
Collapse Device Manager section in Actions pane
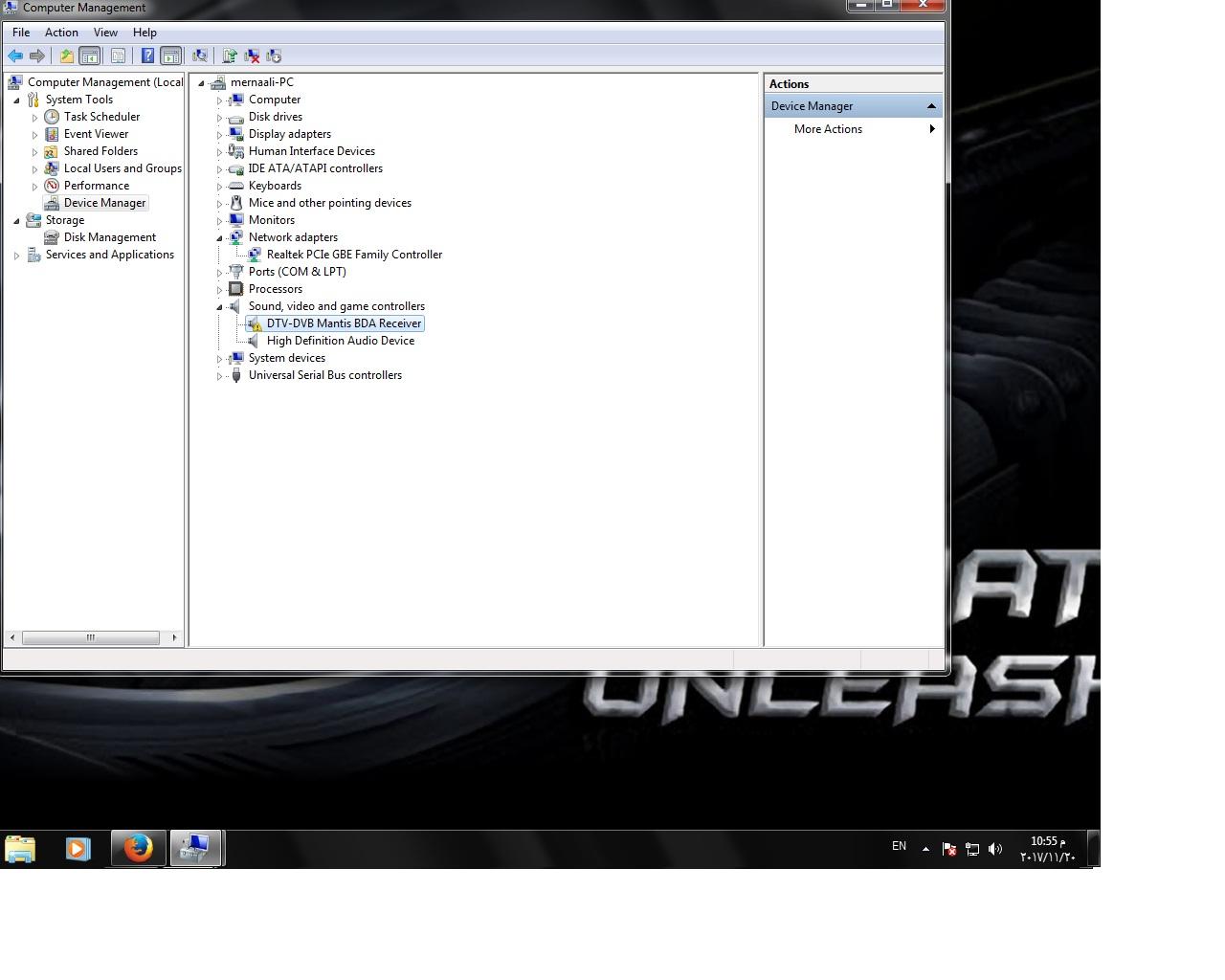click(931, 106)
